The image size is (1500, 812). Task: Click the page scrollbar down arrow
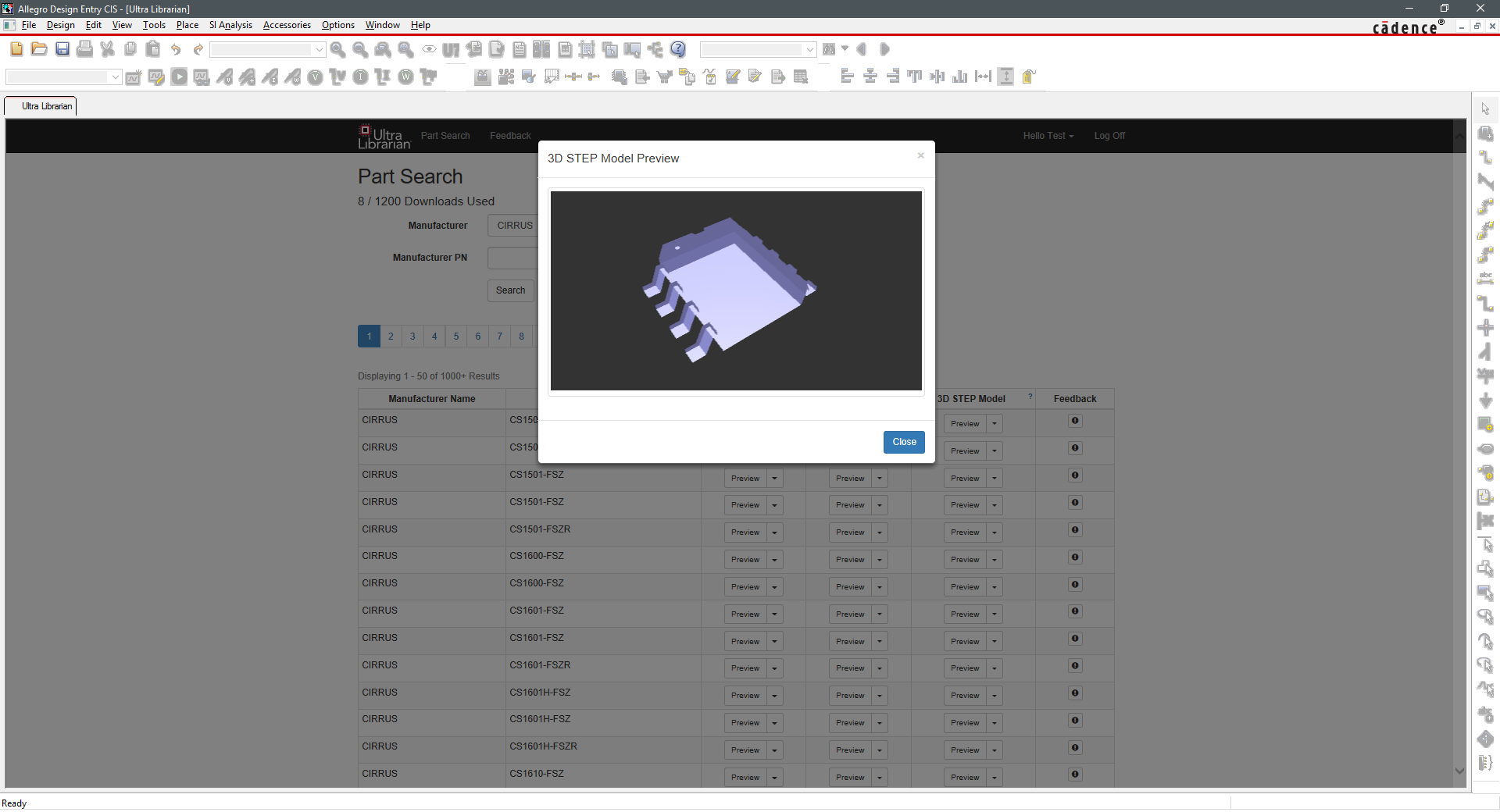point(1459,771)
